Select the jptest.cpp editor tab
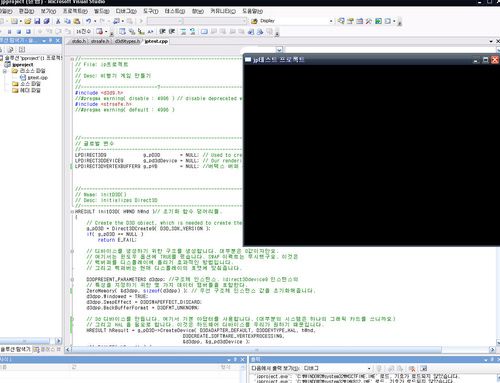The image size is (500, 383). coord(156,41)
